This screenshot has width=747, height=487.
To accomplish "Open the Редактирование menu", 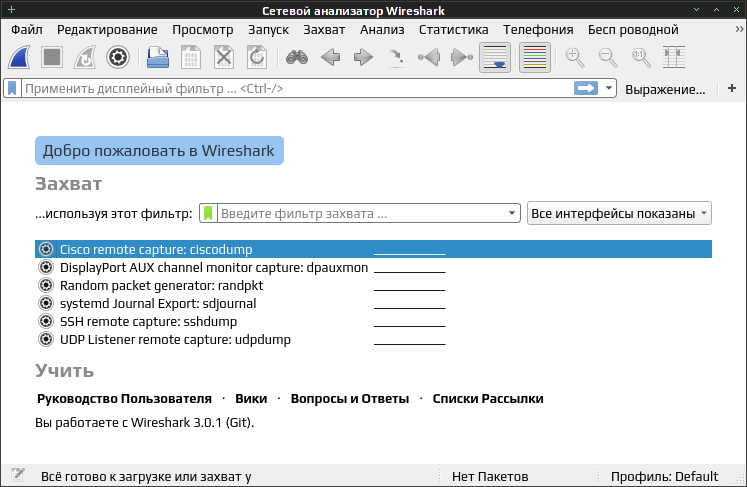I will 107,30.
